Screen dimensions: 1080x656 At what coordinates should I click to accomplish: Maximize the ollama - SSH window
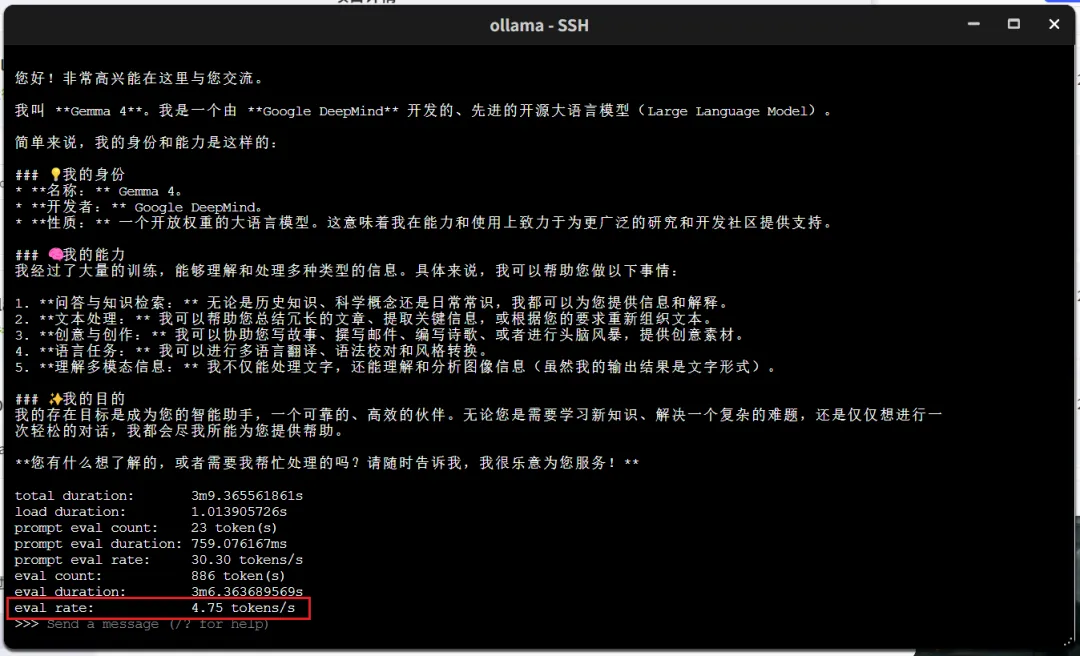1013,24
